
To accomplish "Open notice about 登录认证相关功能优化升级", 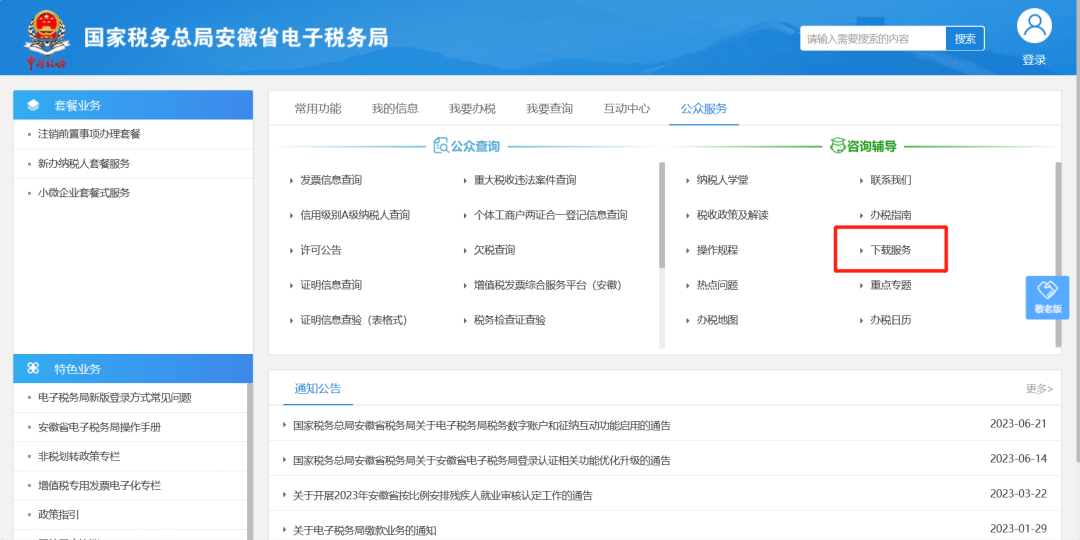I will tap(481, 459).
